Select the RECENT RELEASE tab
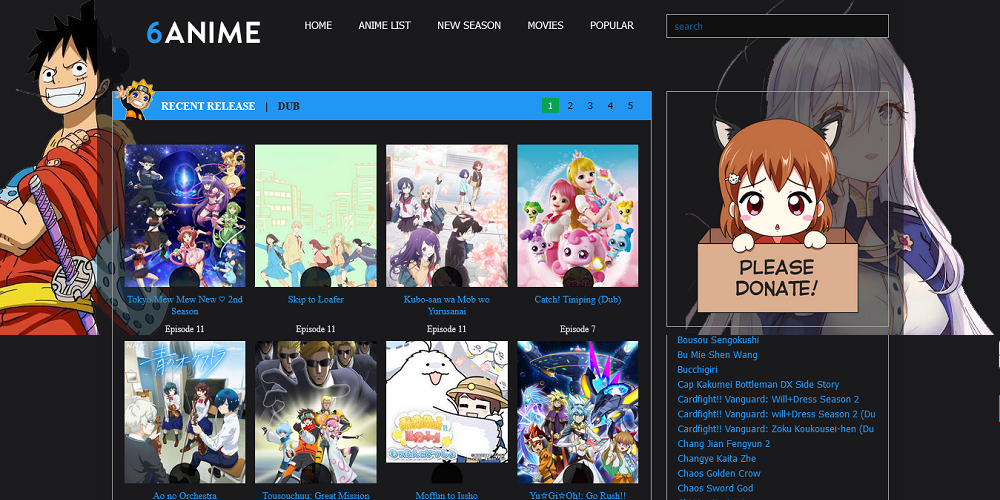This screenshot has width=1000, height=500. point(208,106)
